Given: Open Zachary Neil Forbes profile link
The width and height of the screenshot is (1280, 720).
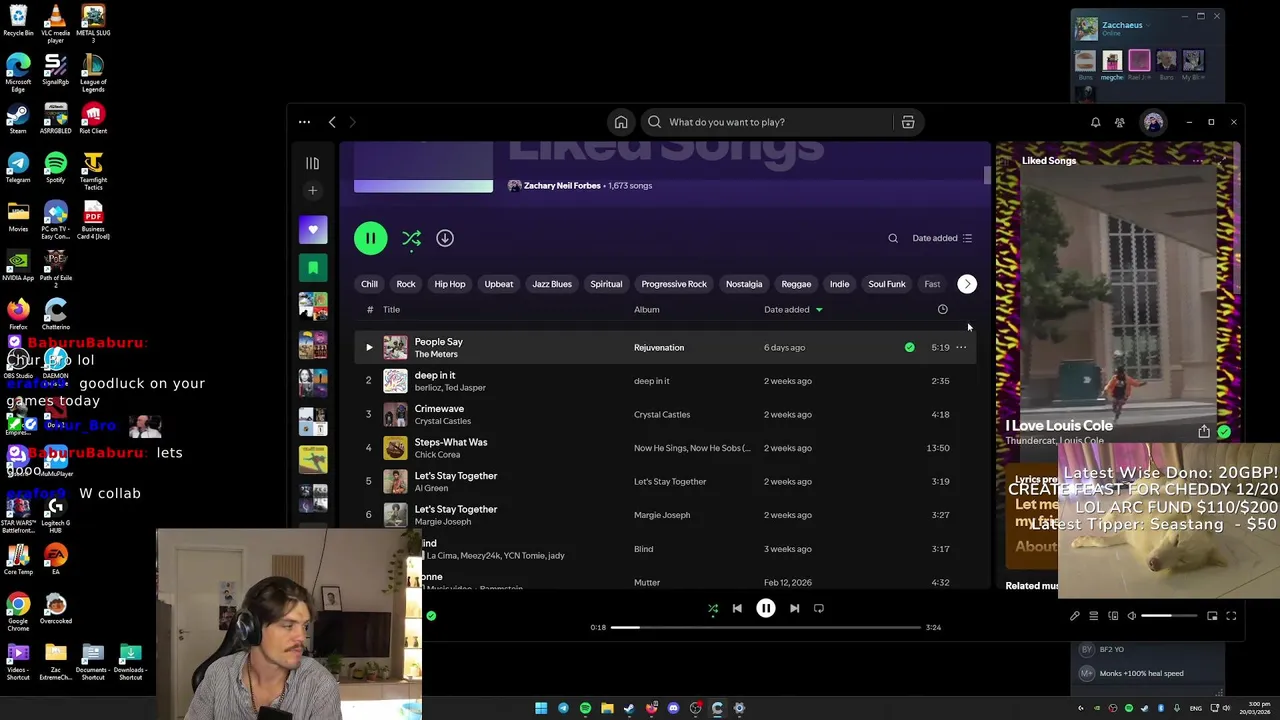Looking at the screenshot, I should click(562, 186).
